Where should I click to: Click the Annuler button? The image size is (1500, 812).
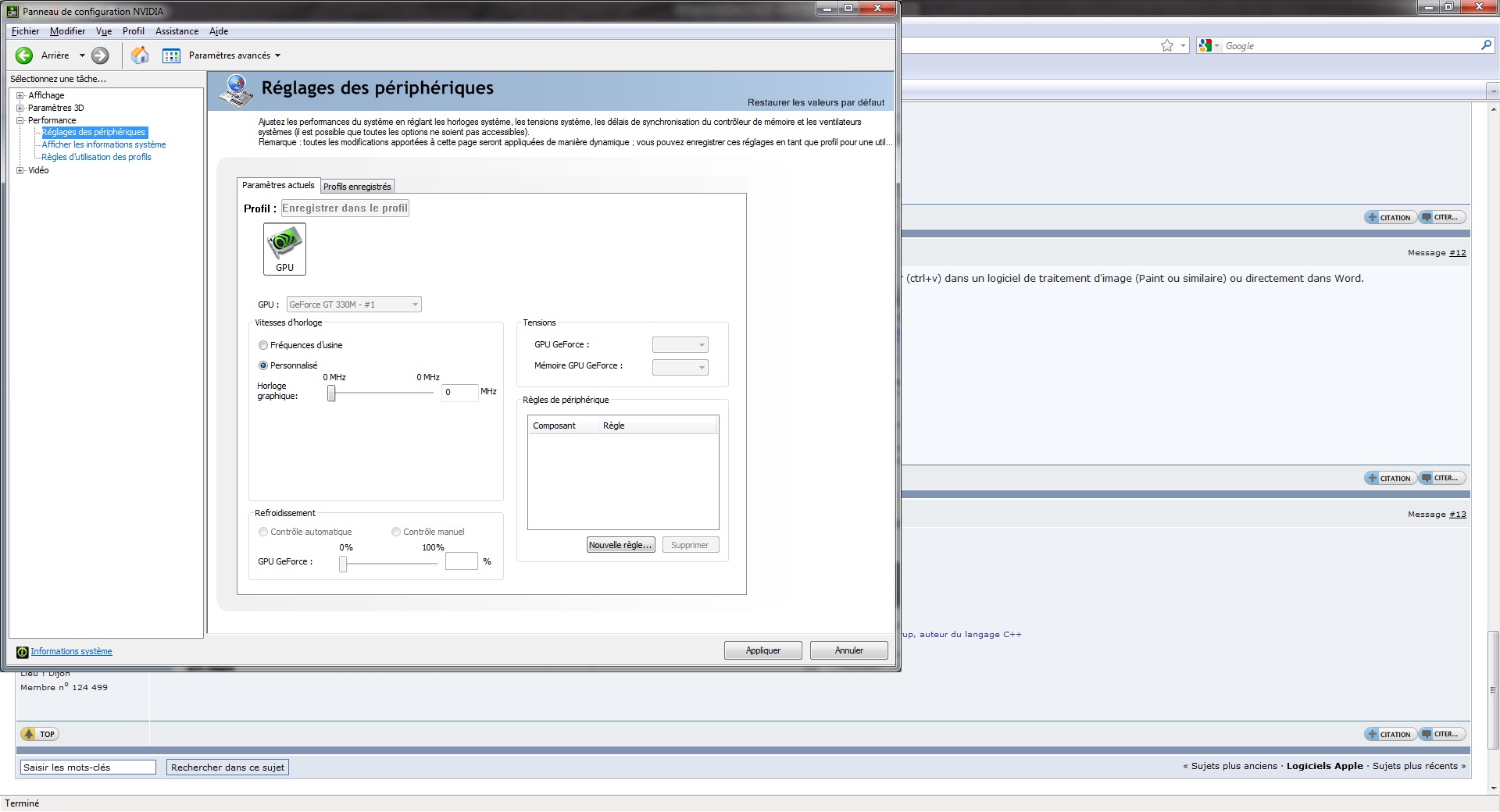tap(849, 650)
